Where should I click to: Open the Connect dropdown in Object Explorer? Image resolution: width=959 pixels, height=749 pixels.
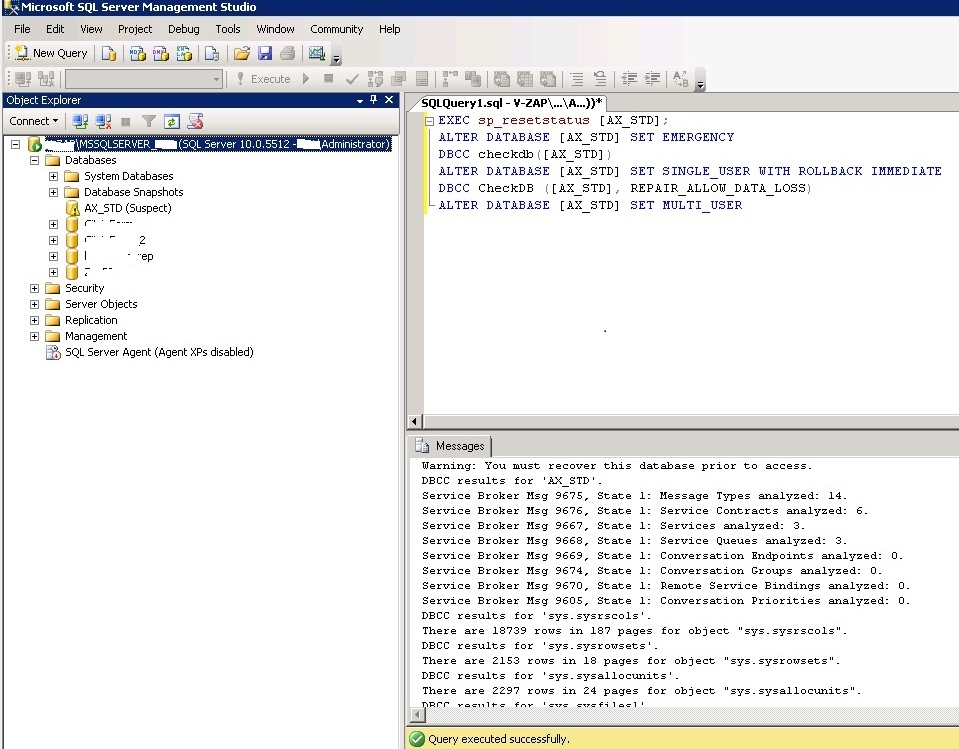[34, 121]
